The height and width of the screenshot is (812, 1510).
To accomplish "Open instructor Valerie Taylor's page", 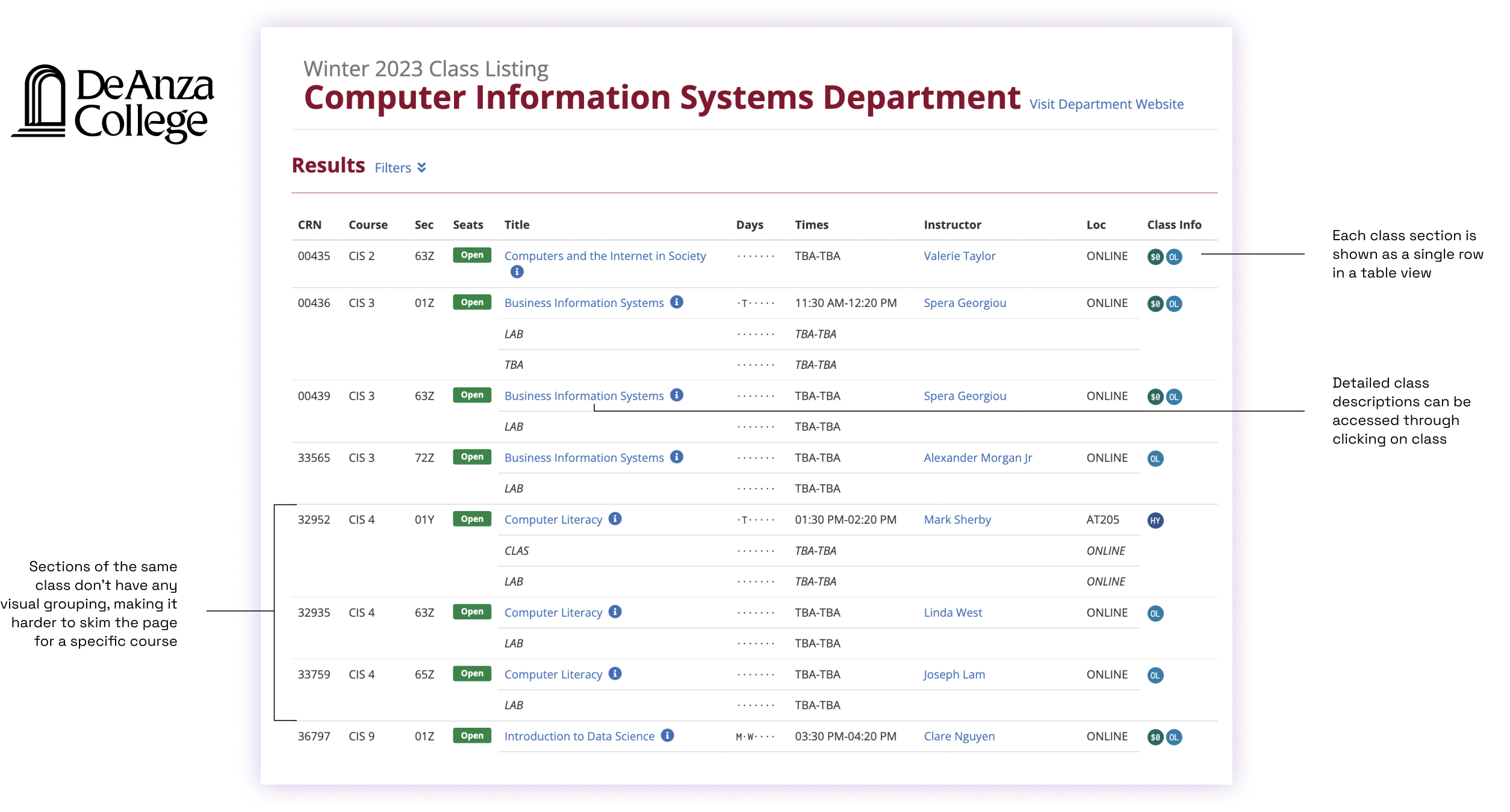I will (x=959, y=256).
